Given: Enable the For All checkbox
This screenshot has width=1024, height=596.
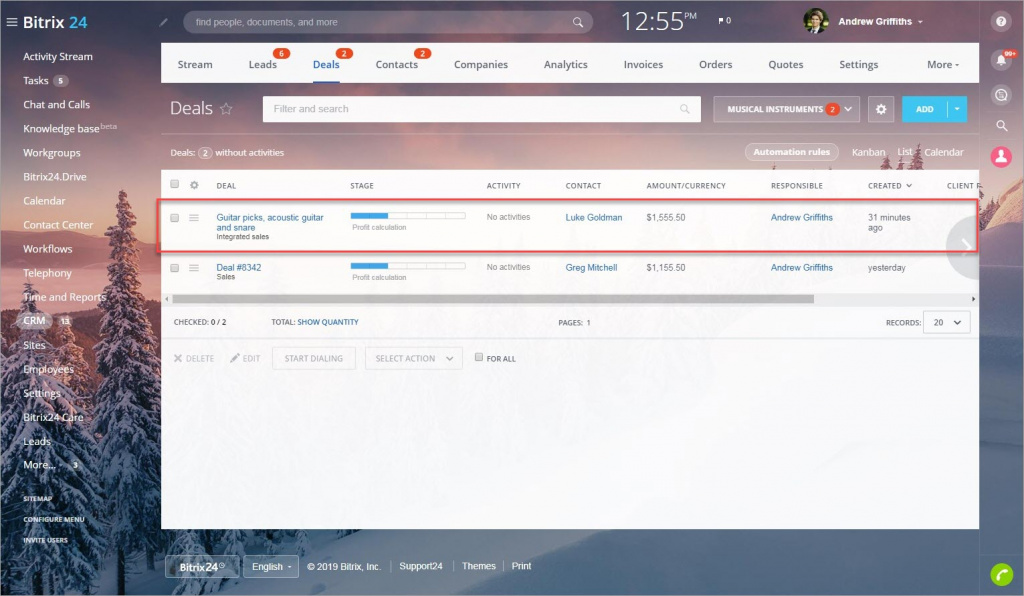Looking at the screenshot, I should click(479, 357).
